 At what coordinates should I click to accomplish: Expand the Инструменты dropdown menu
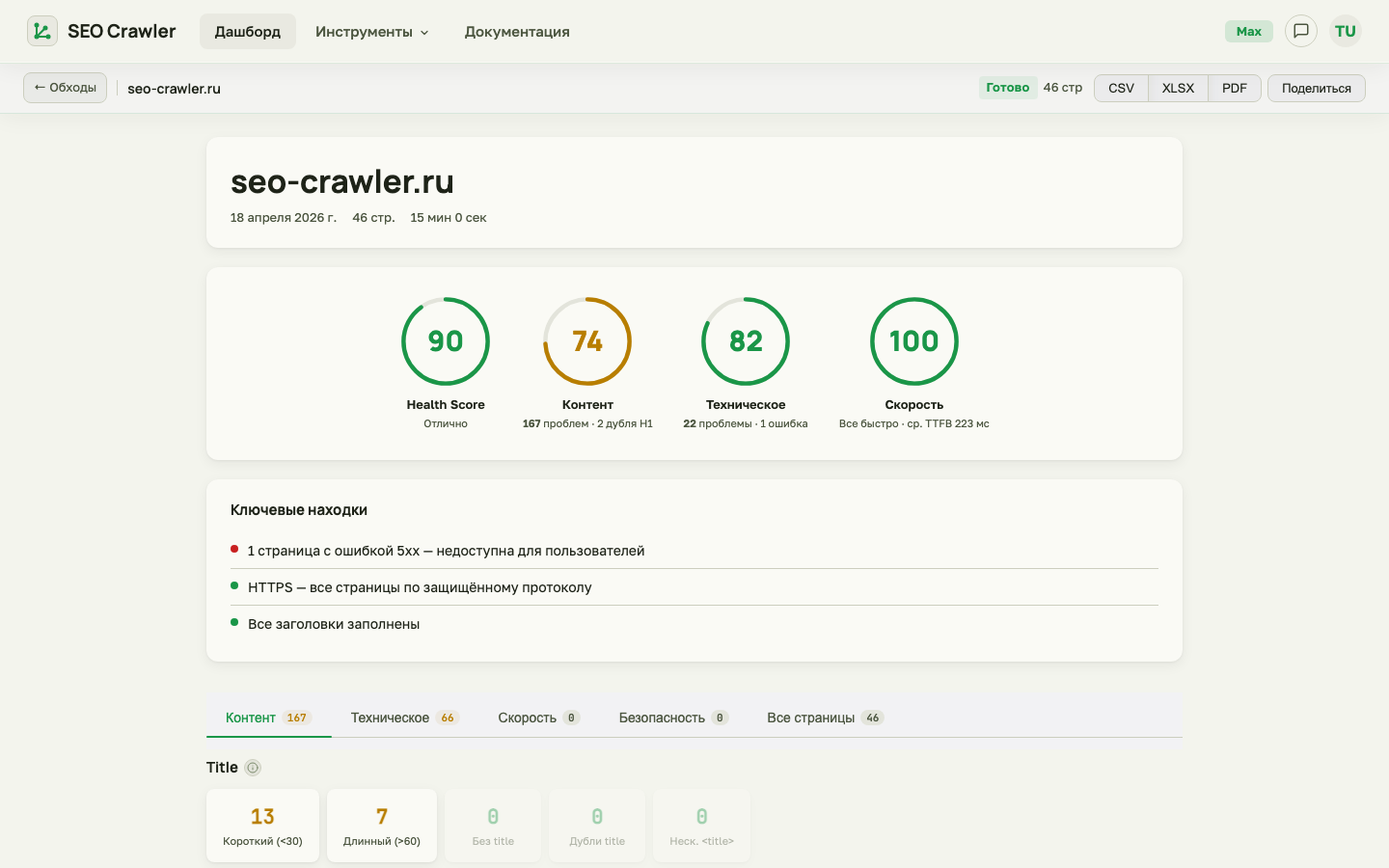(371, 32)
